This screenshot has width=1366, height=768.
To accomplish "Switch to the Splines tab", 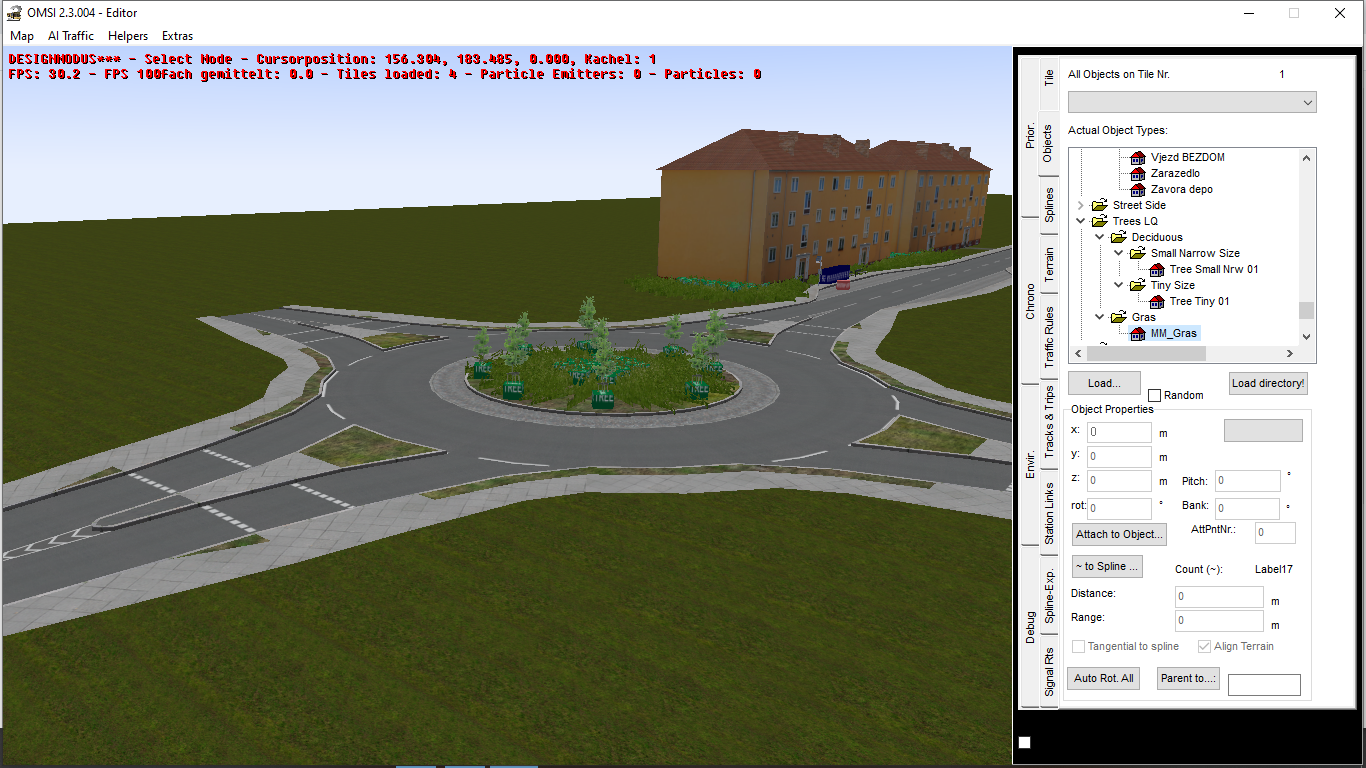I will [1049, 204].
